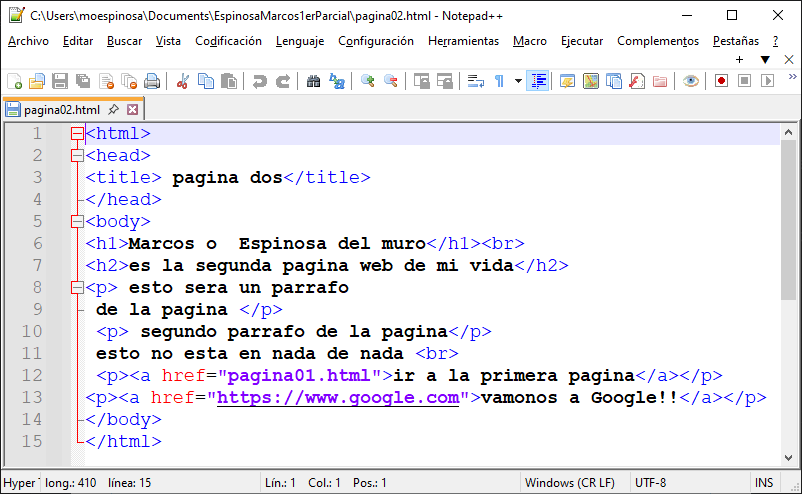
Task: Click the Zoom in toolbar icon
Action: (368, 81)
